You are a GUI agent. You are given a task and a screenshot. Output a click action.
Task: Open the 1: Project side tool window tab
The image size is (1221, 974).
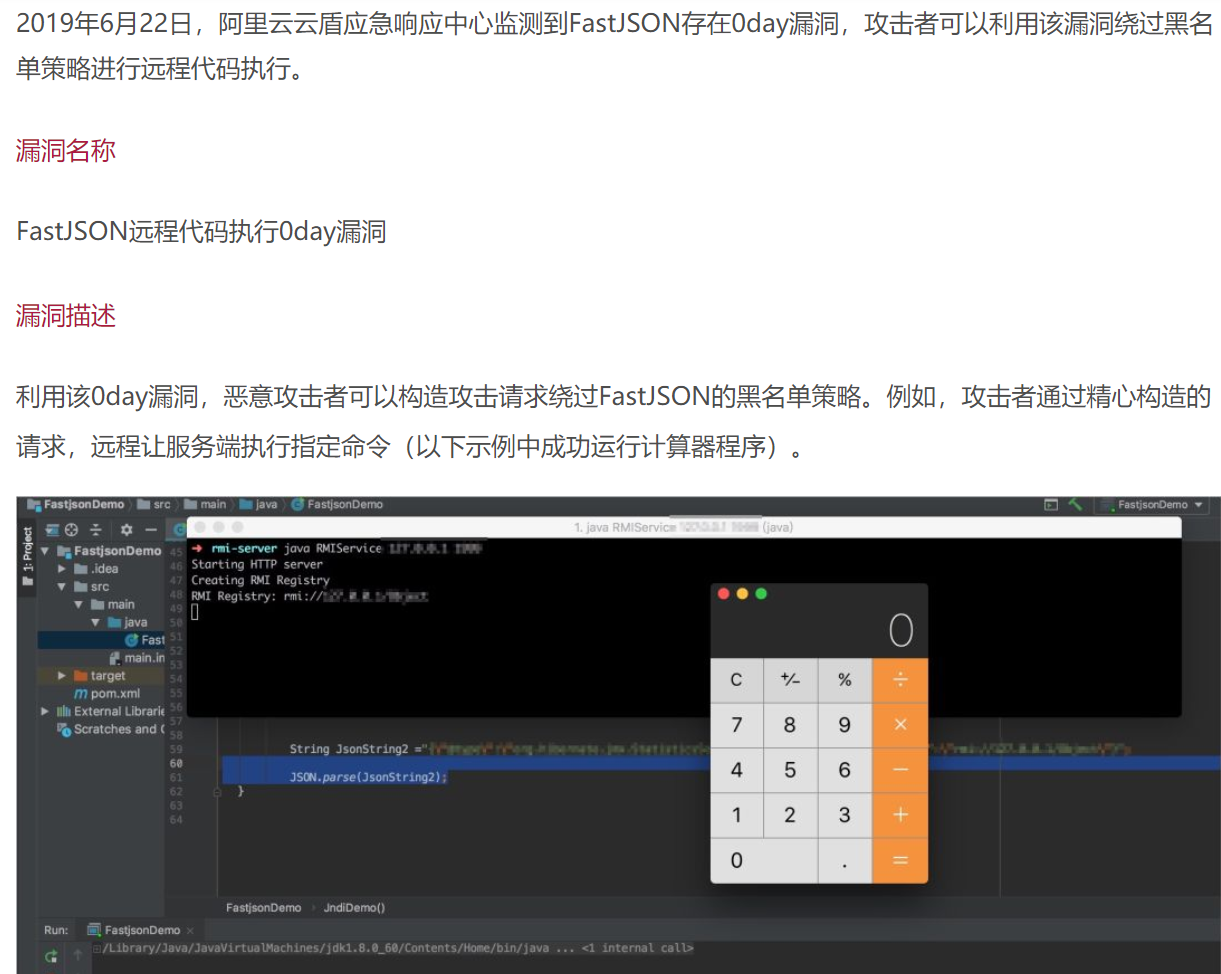pos(28,556)
